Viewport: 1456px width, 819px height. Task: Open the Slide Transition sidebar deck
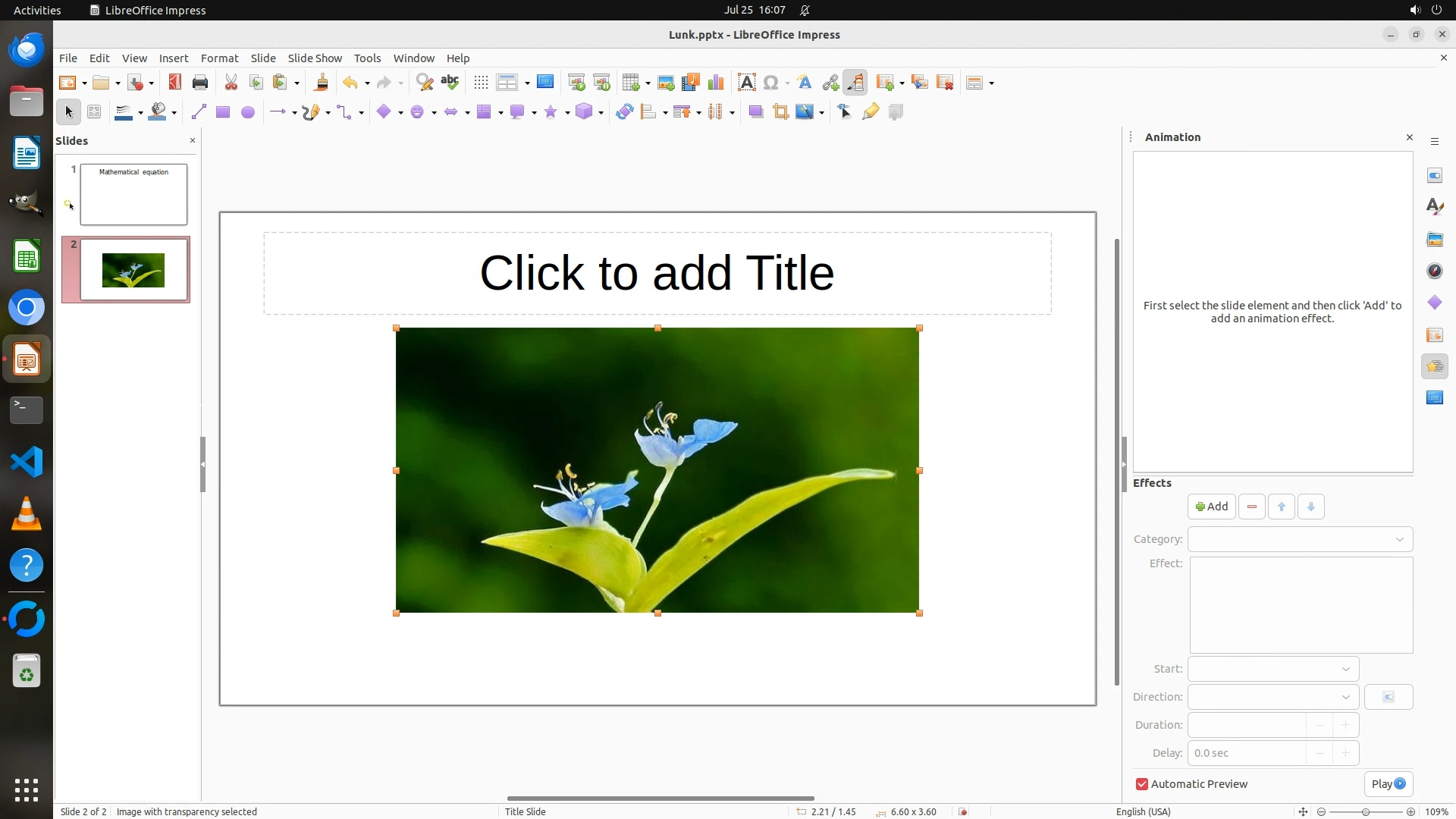pyautogui.click(x=1434, y=334)
